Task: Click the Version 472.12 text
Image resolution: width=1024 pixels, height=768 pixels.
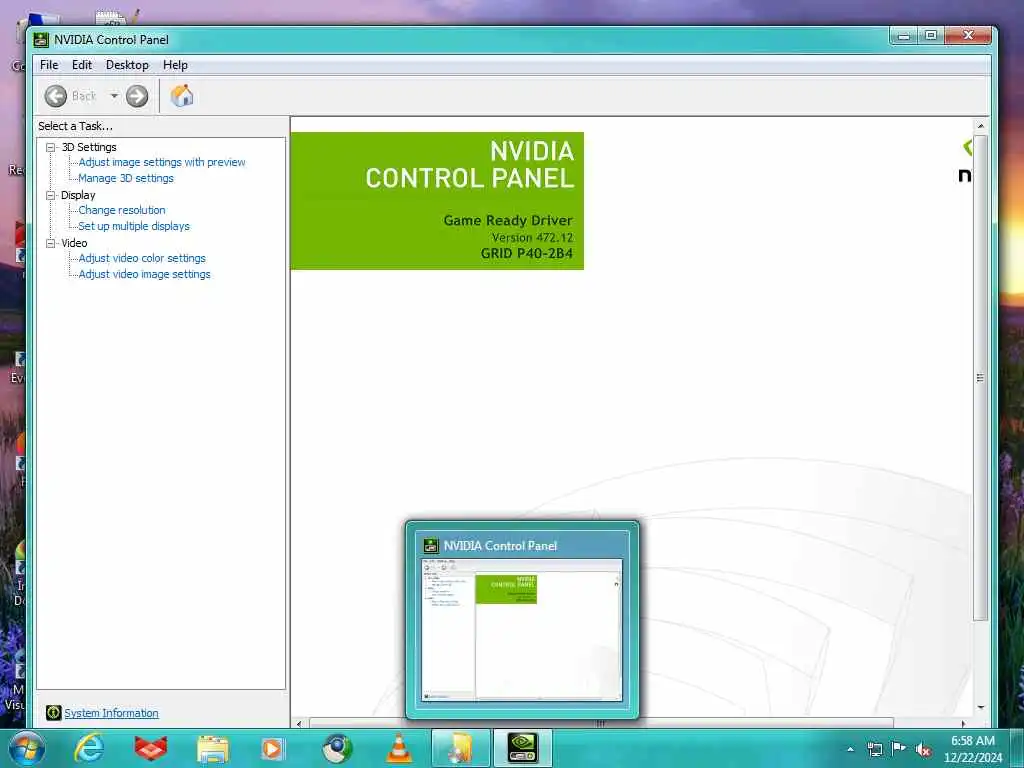Action: (532, 238)
